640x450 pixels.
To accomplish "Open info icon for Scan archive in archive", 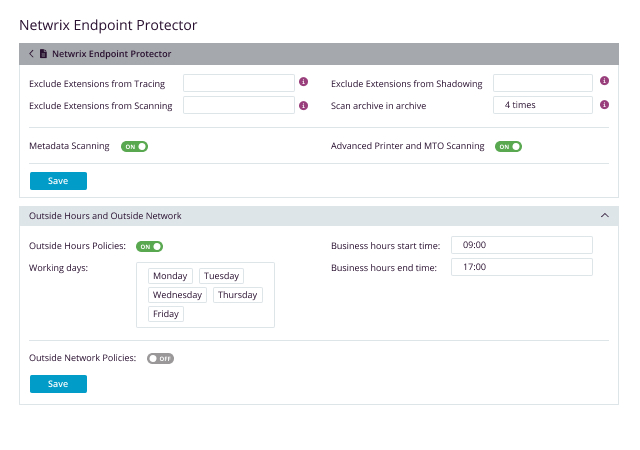I will (x=604, y=105).
